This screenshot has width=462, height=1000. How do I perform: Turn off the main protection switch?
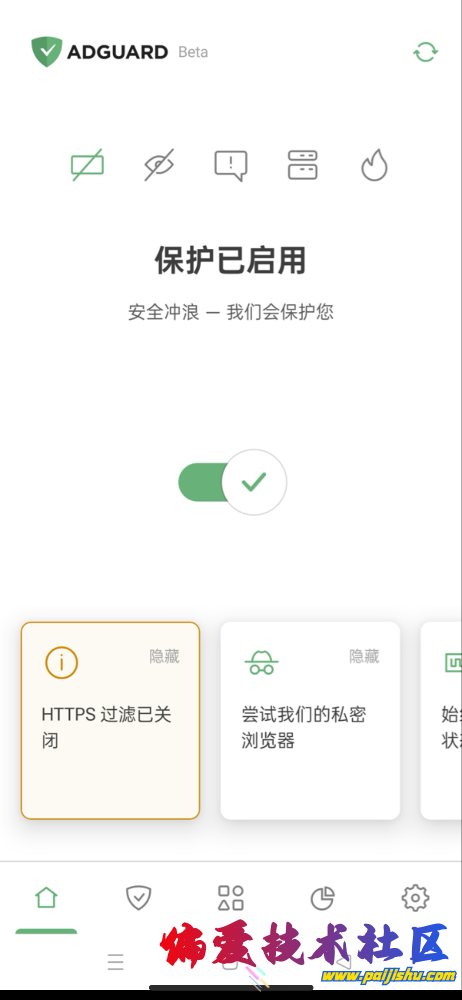232,482
